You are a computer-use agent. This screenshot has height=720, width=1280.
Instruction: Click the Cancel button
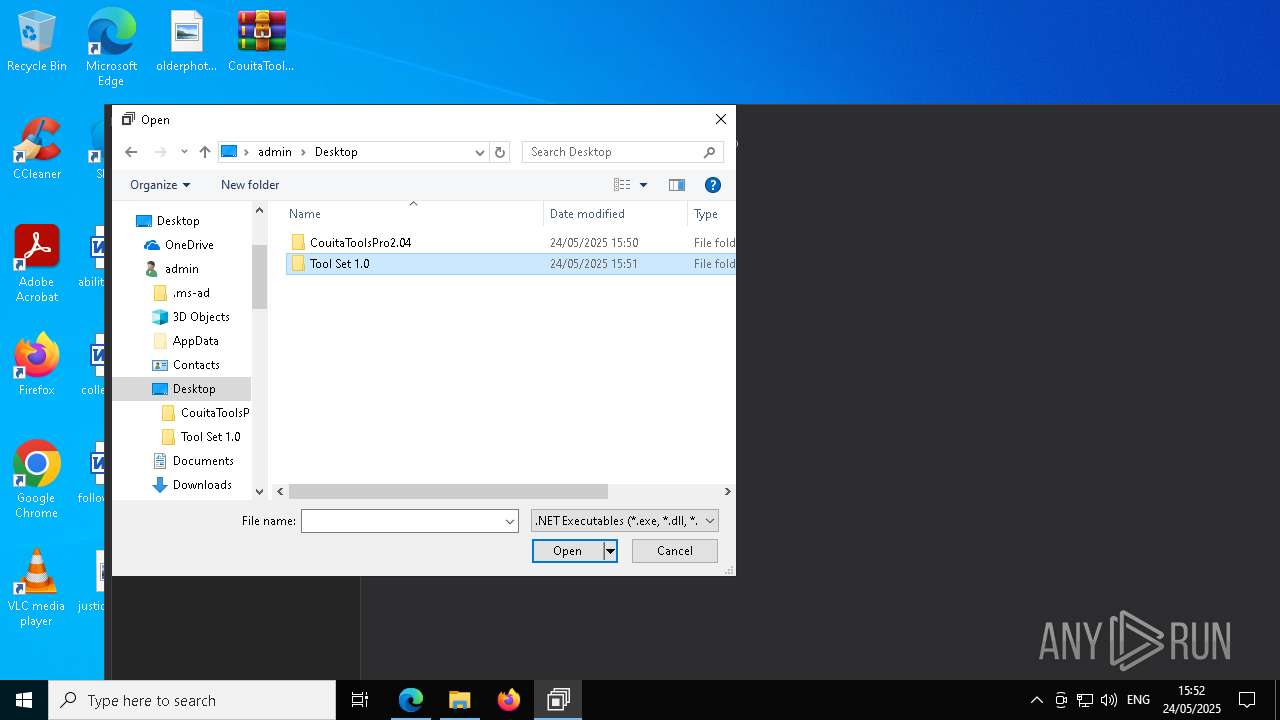click(x=675, y=551)
